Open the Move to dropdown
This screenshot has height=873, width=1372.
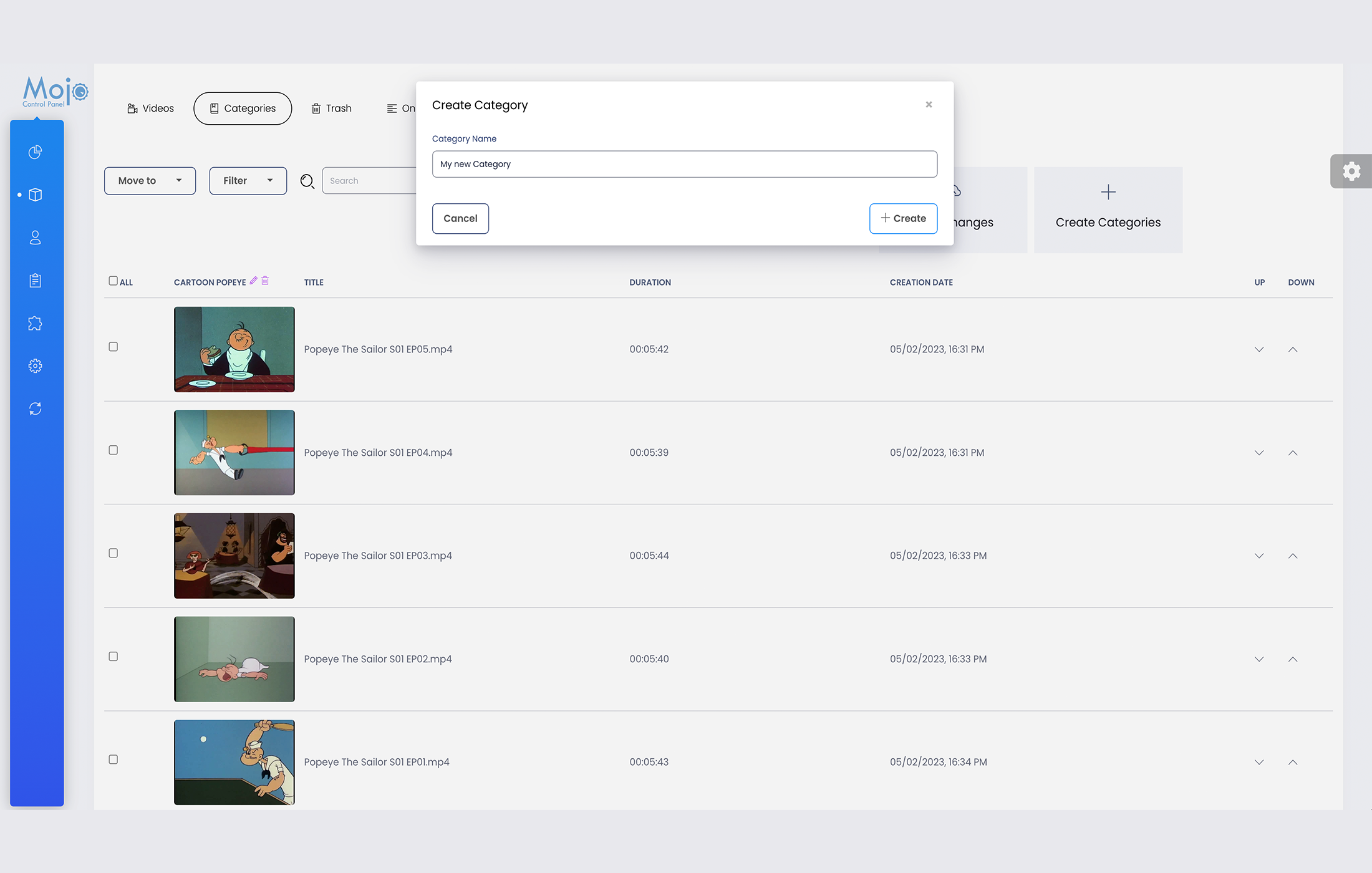[149, 180]
